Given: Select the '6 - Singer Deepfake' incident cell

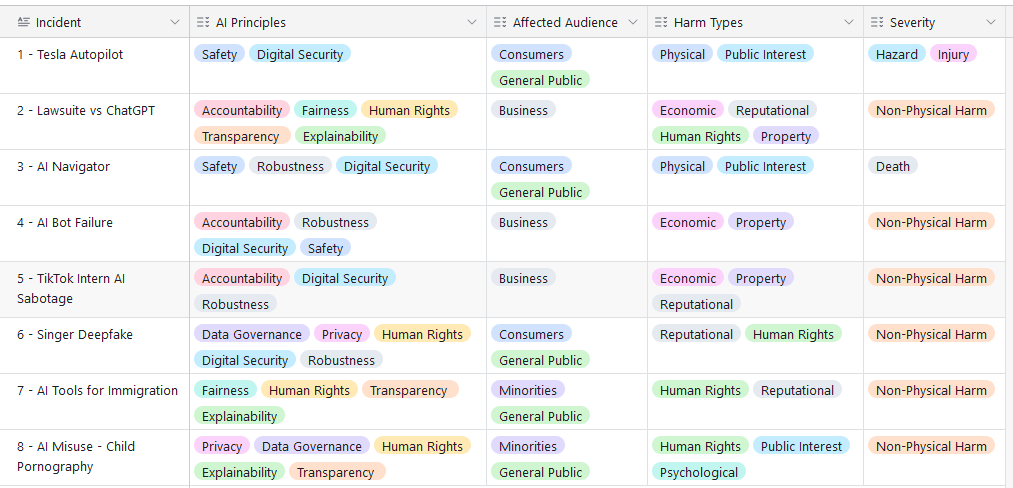Looking at the screenshot, I should tap(94, 345).
